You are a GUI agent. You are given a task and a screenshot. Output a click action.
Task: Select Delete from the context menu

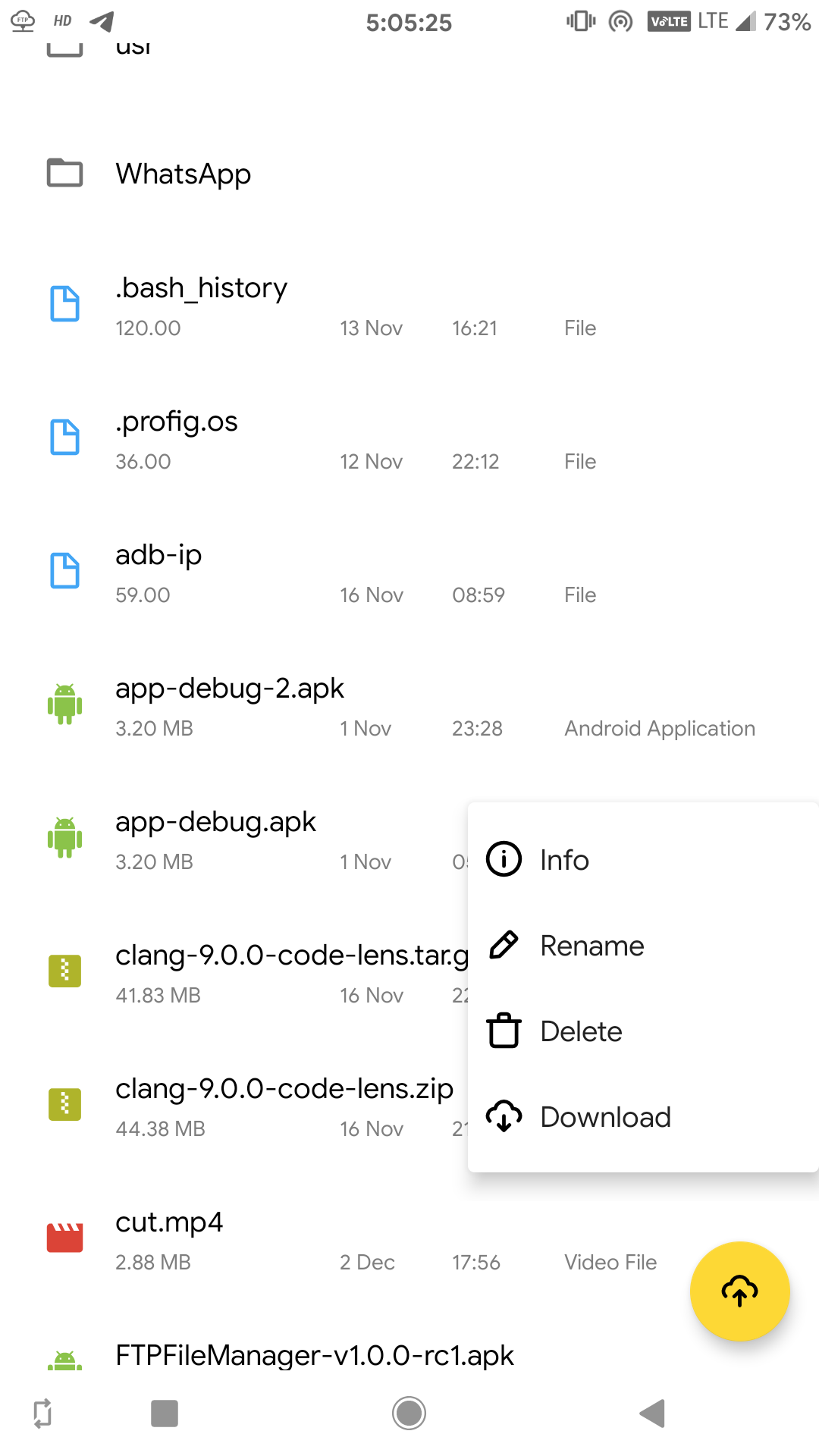[581, 1031]
